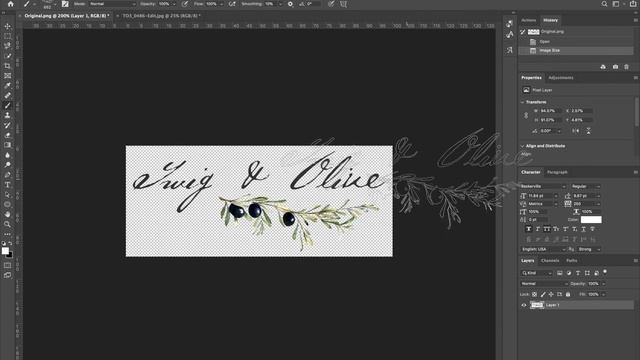This screenshot has width=640, height=360.
Task: Delete current state via History trash icon
Action: 627,67
